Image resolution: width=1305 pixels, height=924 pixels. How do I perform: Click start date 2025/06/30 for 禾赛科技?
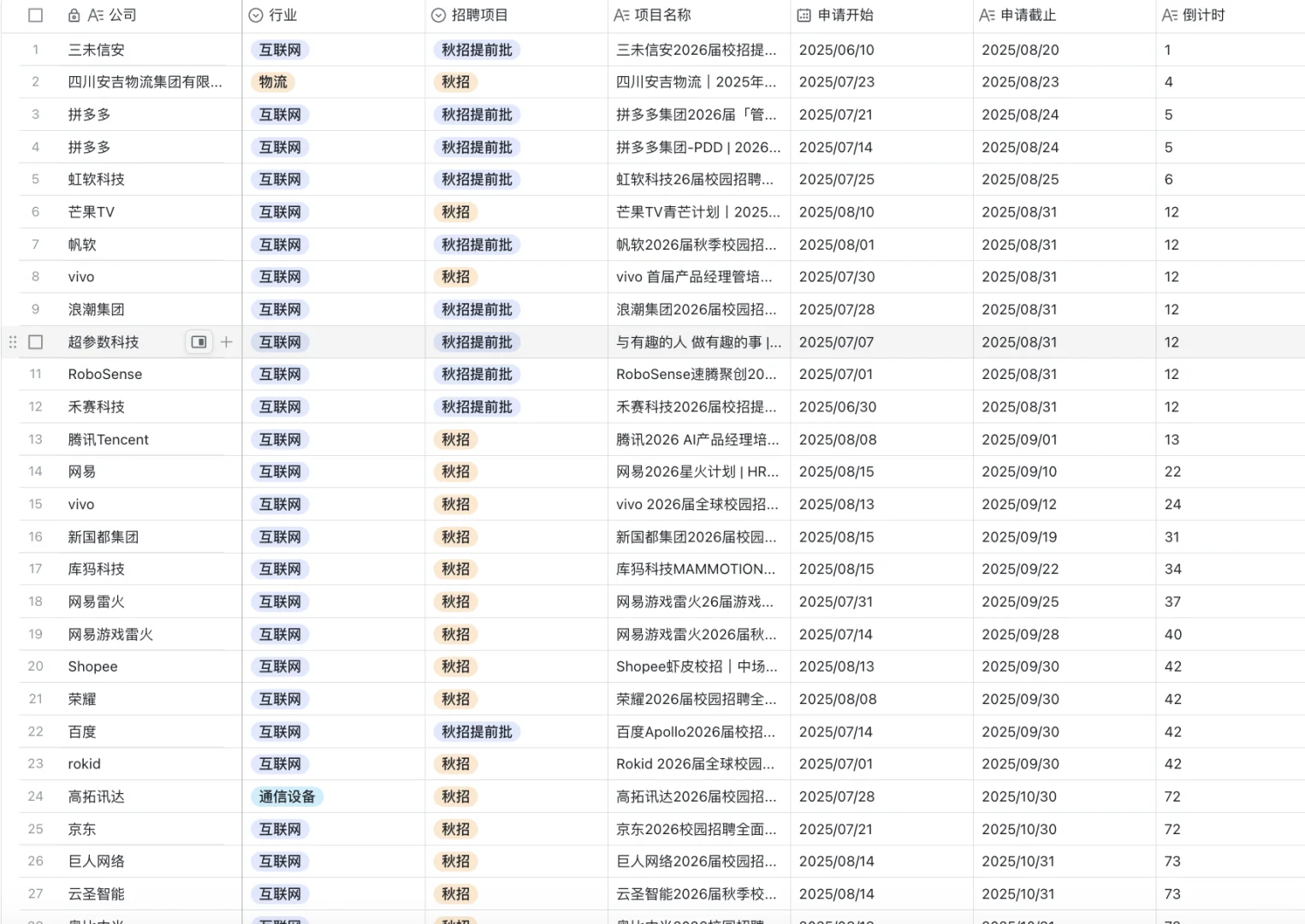pyautogui.click(x=838, y=406)
